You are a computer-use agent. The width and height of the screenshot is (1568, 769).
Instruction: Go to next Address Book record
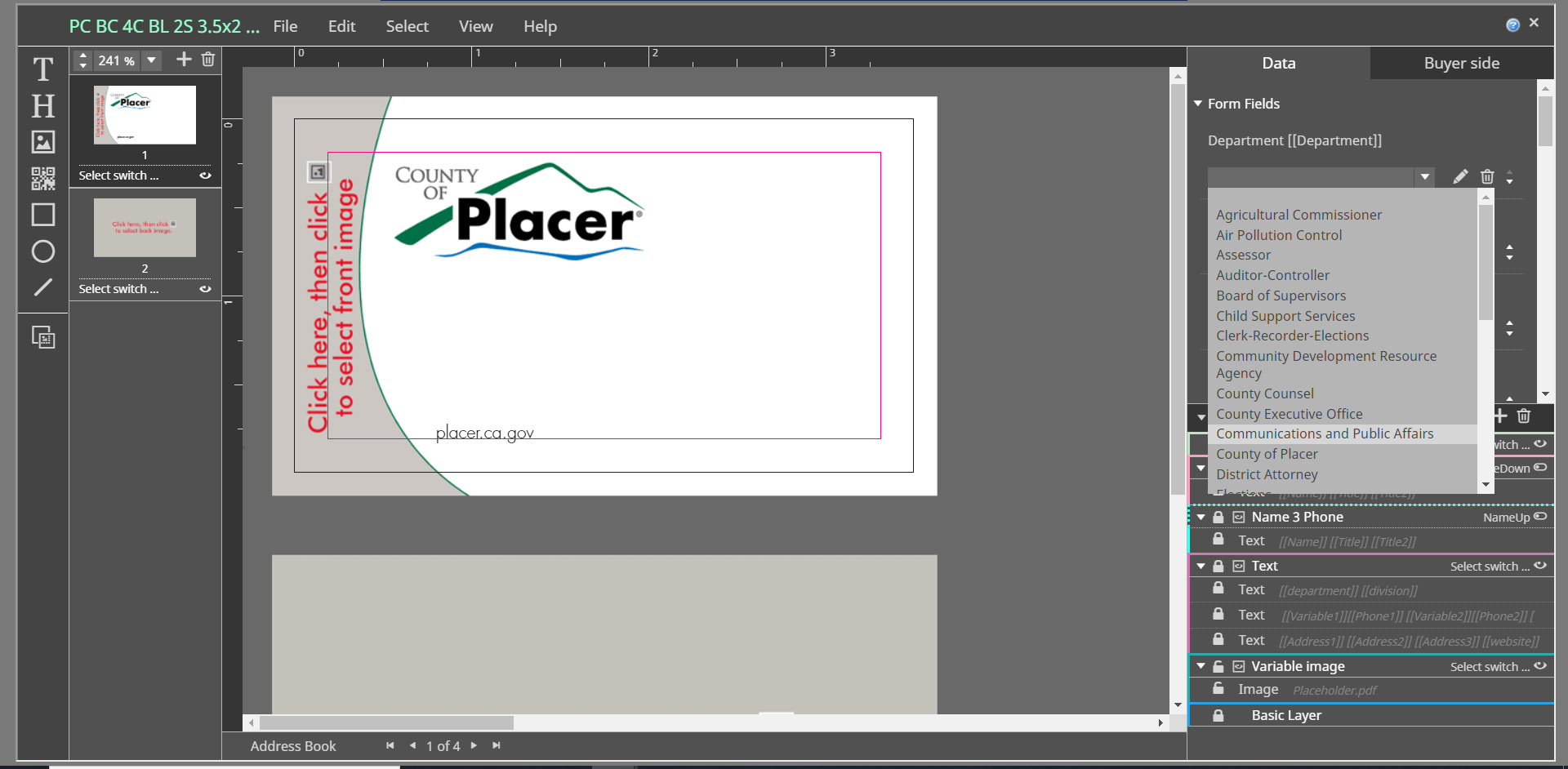point(474,745)
